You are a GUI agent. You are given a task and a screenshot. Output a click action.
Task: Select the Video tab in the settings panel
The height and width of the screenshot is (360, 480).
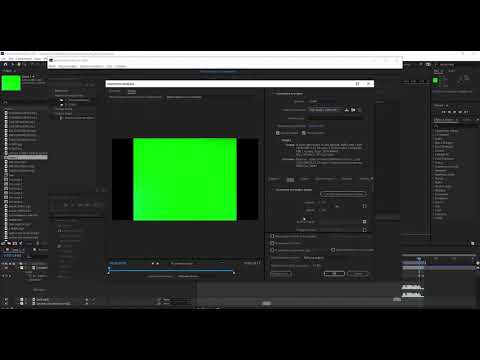pyautogui.click(x=290, y=179)
